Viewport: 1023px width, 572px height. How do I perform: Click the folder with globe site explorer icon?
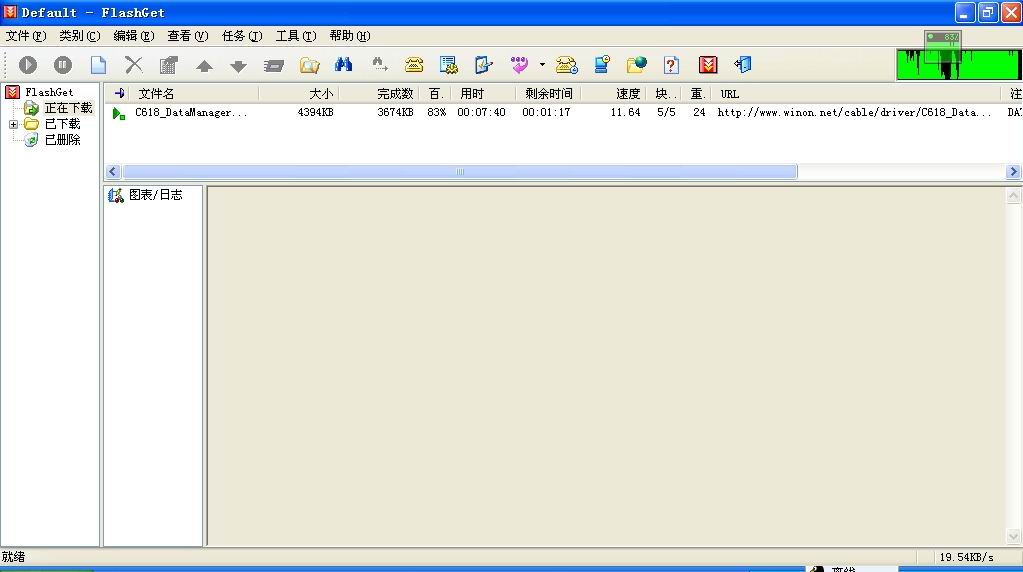636,65
